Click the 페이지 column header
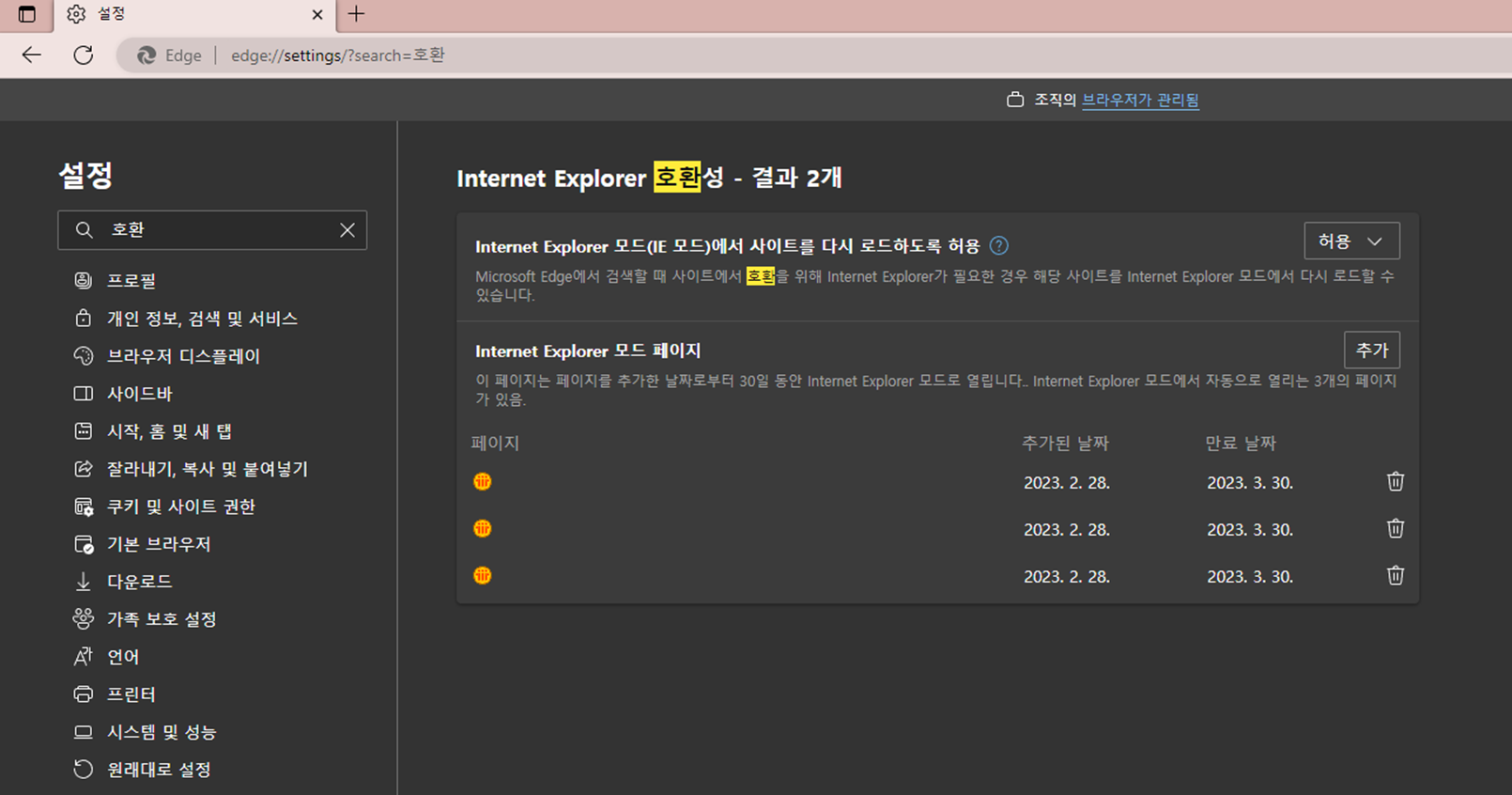 495,443
